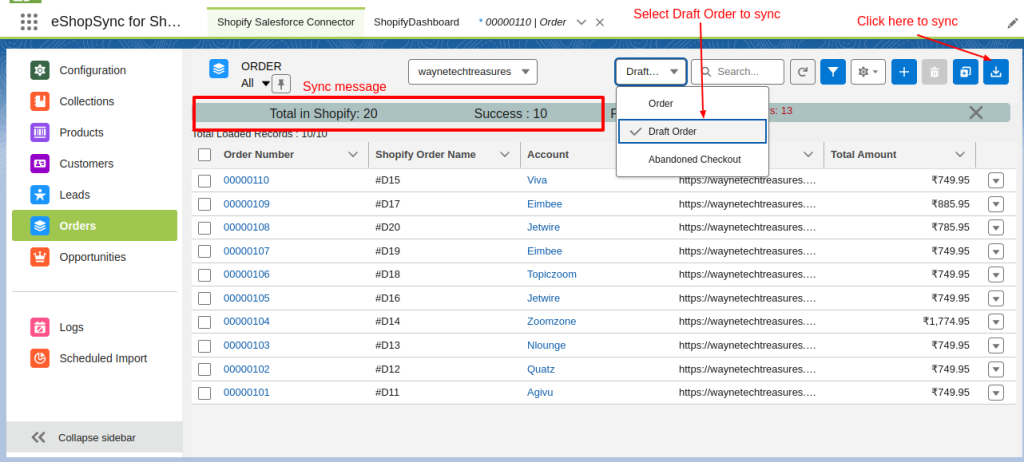Click the Products barcode icon
The image size is (1024, 462).
(40, 132)
